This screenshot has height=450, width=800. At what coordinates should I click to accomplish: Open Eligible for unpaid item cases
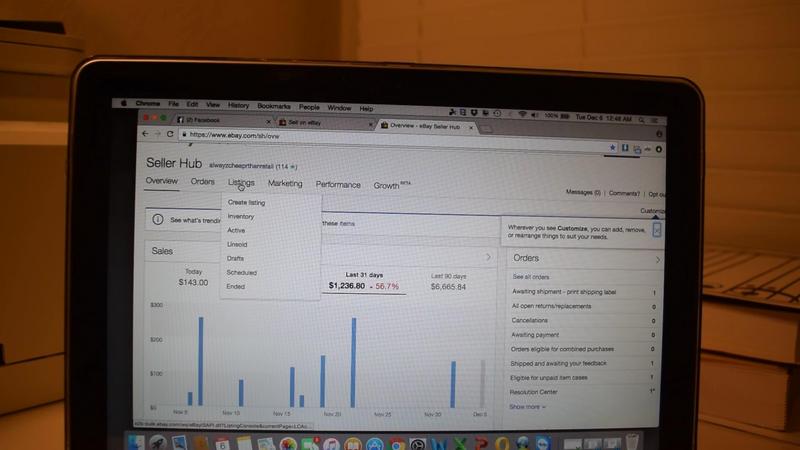[x=548, y=378]
